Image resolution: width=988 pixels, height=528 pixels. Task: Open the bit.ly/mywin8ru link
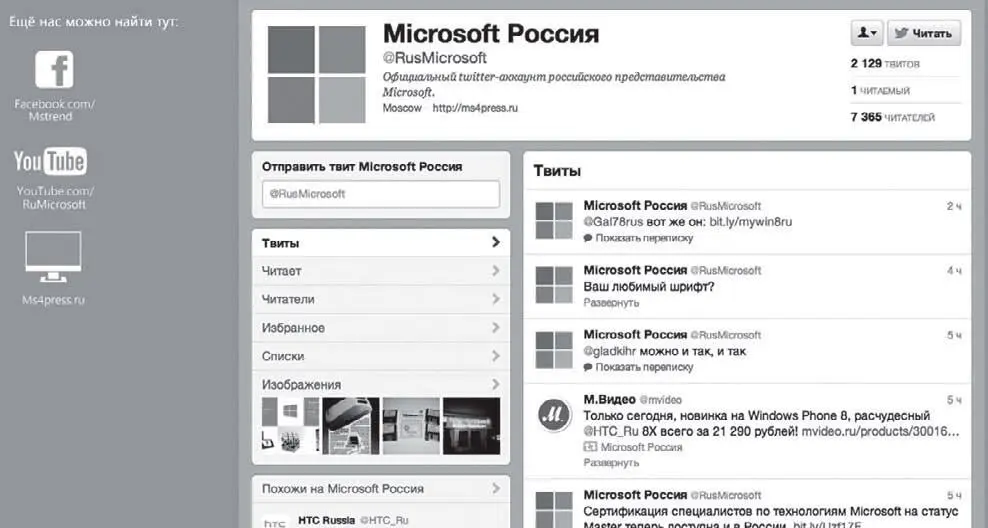[x=750, y=222]
